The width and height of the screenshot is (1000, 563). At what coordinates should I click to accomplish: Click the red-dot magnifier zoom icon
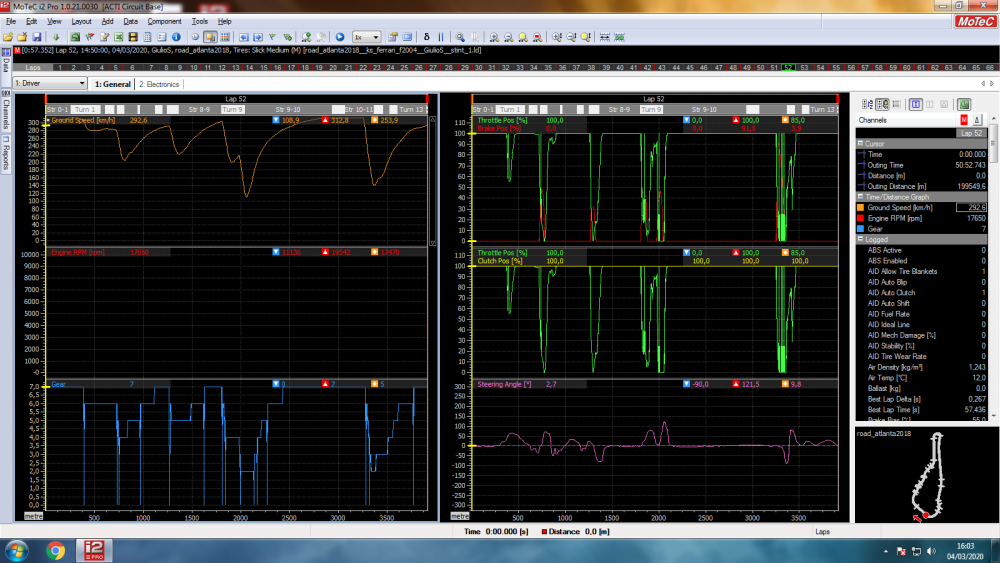(537, 37)
